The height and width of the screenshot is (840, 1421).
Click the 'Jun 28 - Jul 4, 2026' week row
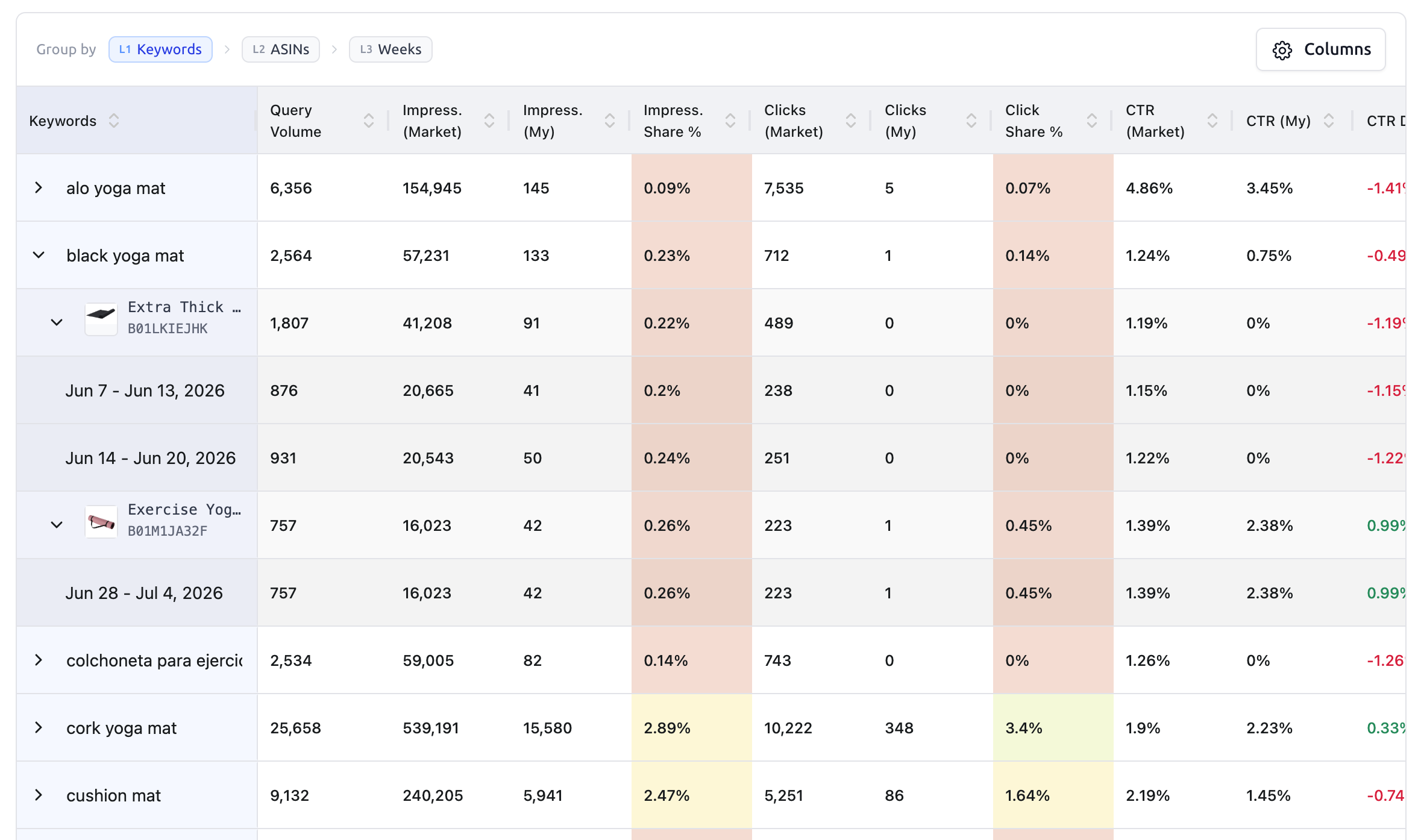[x=711, y=593]
